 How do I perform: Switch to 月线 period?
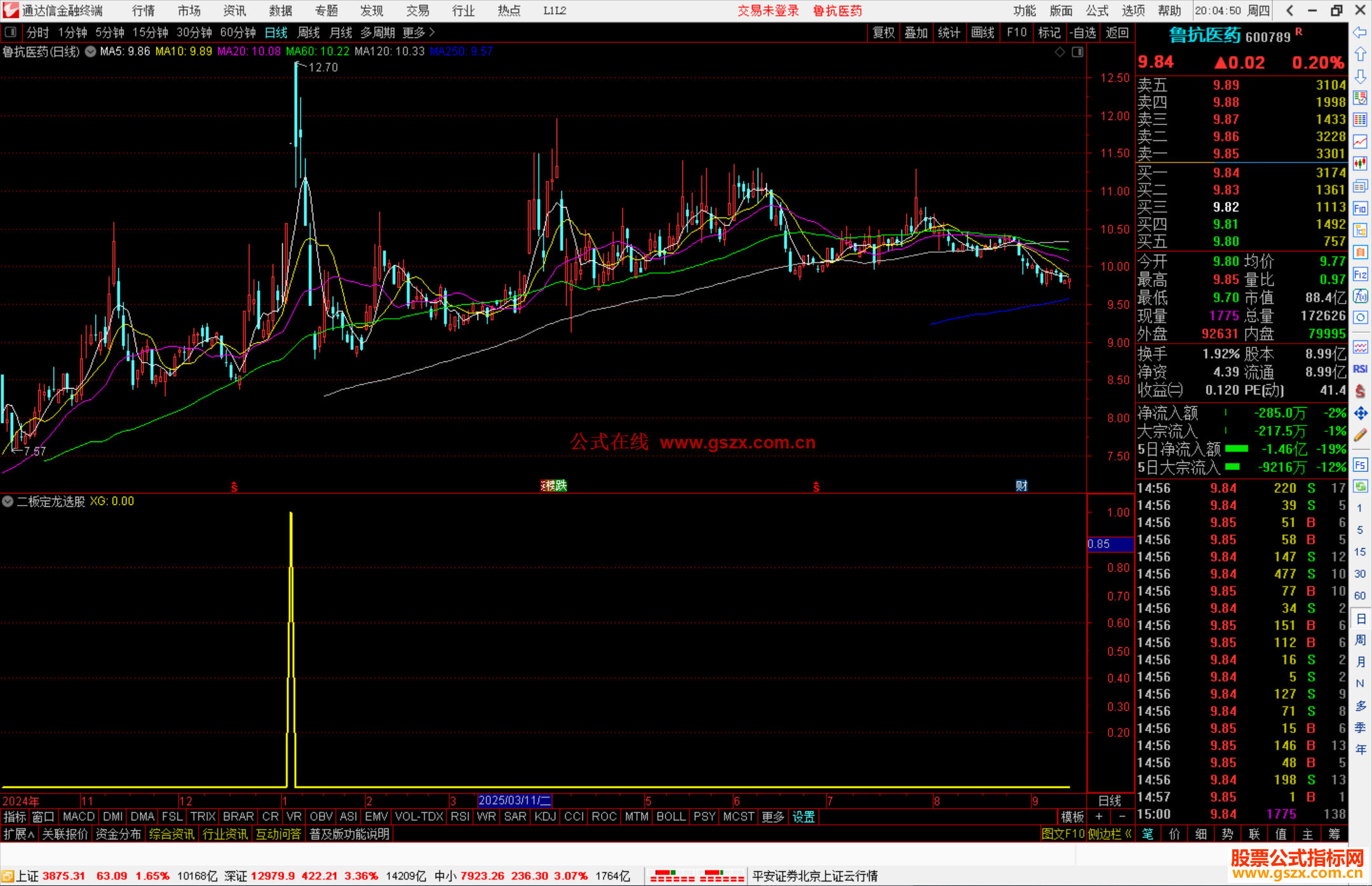click(x=341, y=32)
